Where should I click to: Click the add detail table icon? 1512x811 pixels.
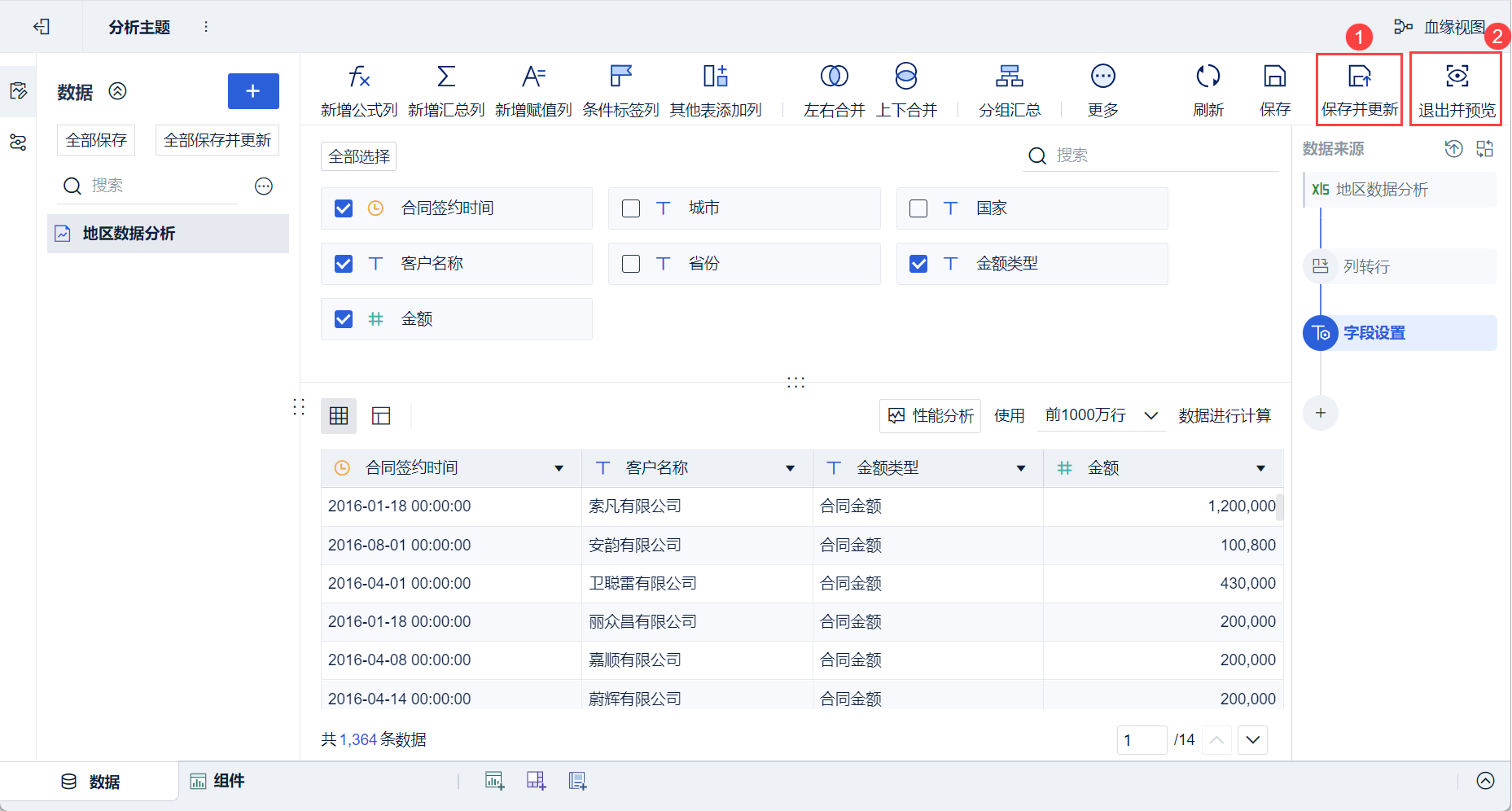coord(577,782)
